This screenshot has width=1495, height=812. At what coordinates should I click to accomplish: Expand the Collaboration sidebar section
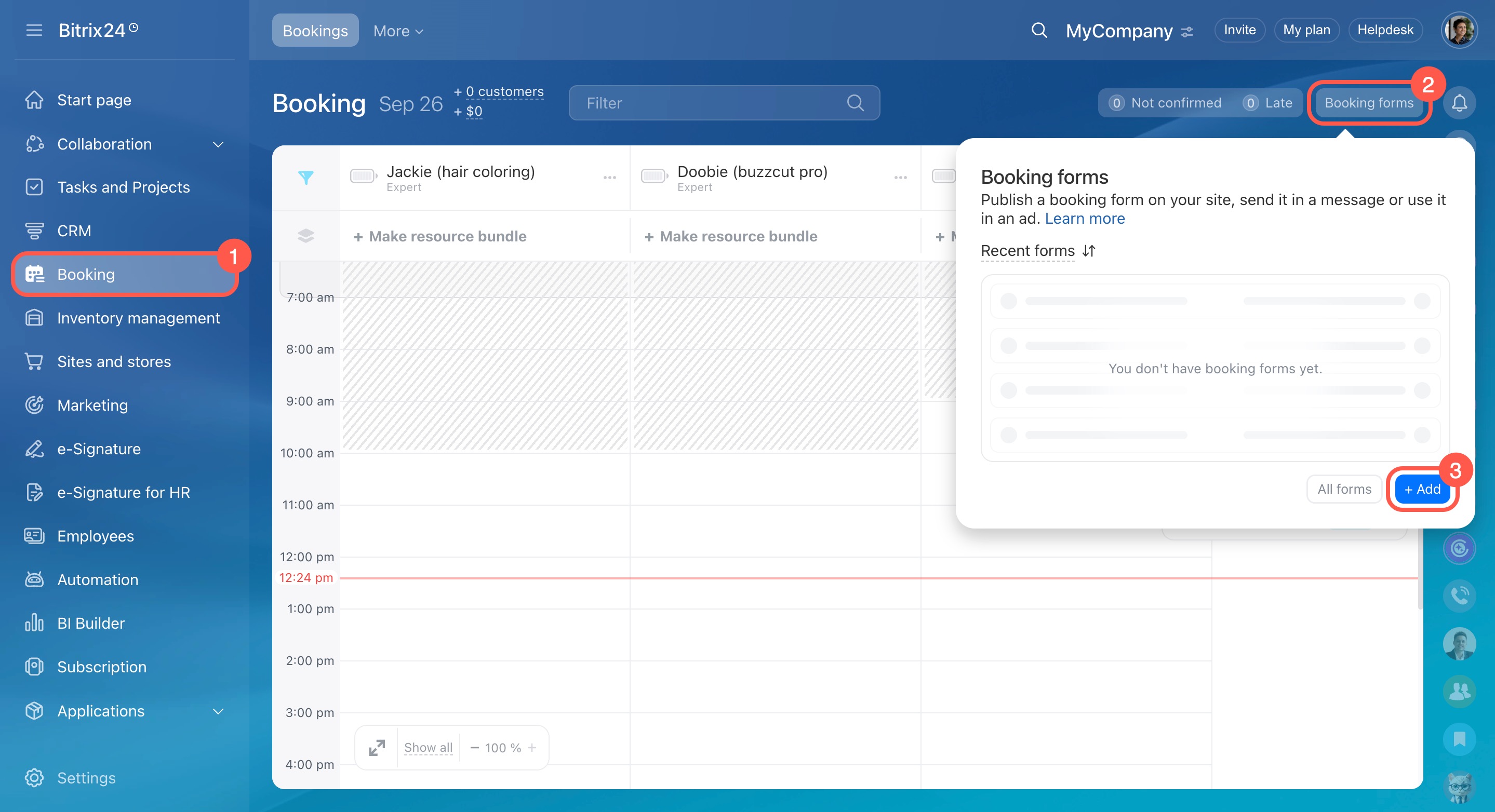click(x=218, y=144)
